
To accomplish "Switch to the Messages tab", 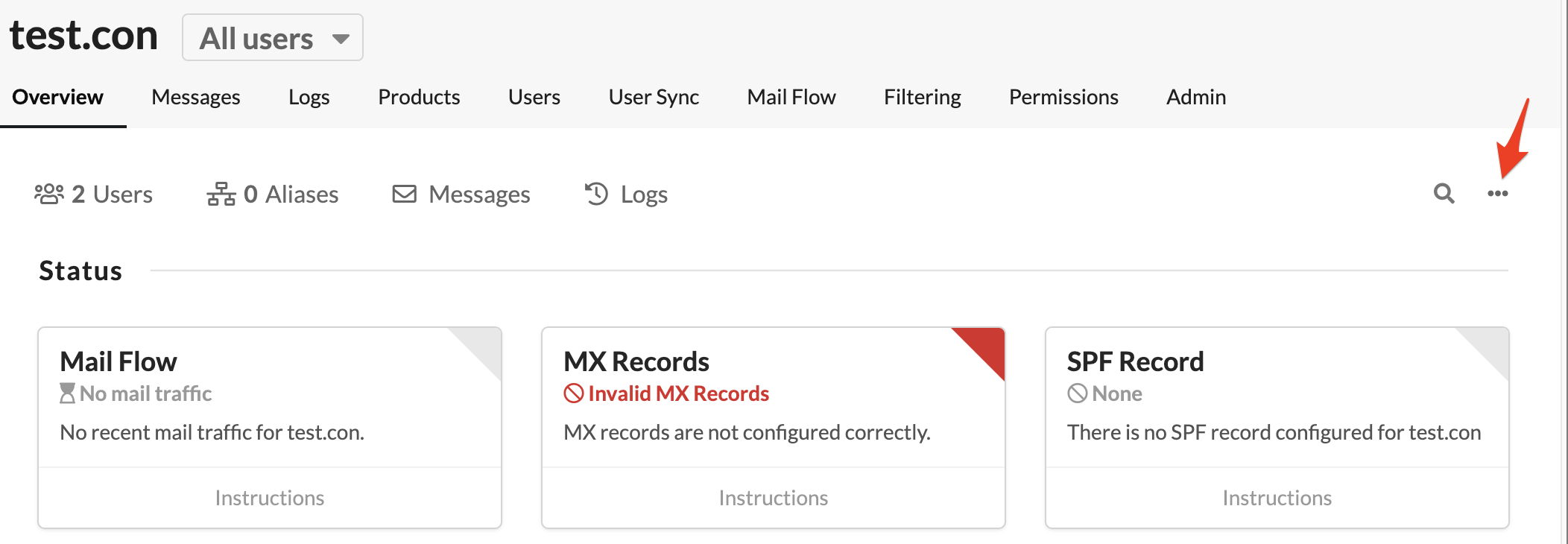I will tap(195, 97).
